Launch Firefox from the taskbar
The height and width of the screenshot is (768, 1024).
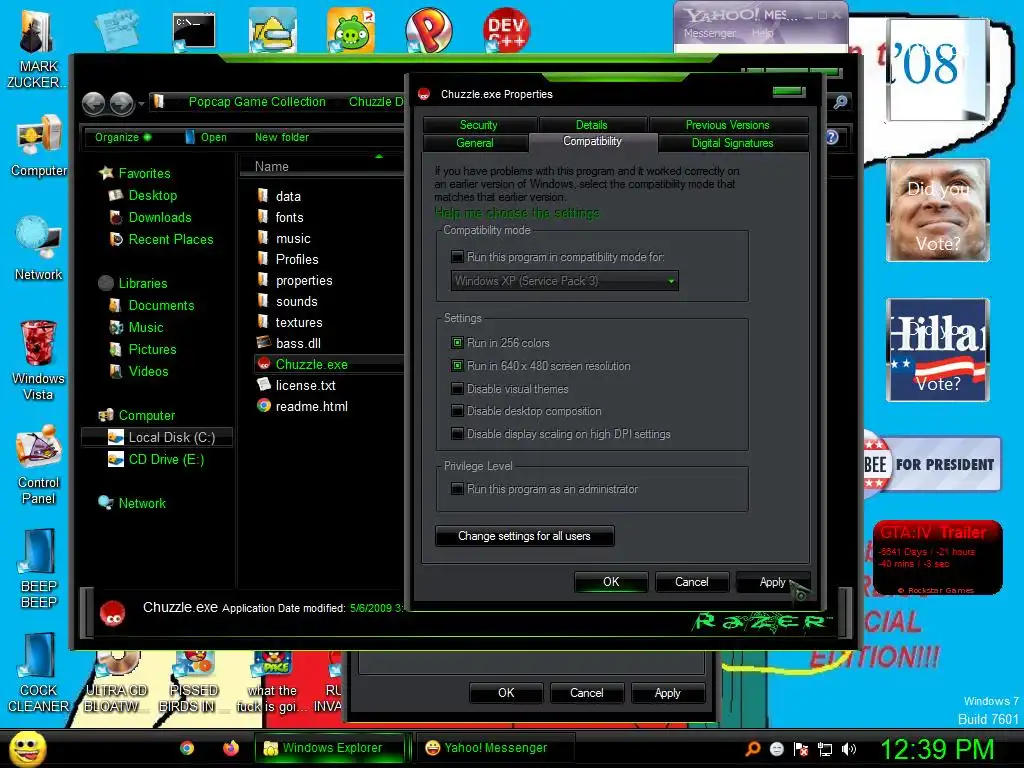pyautogui.click(x=231, y=748)
